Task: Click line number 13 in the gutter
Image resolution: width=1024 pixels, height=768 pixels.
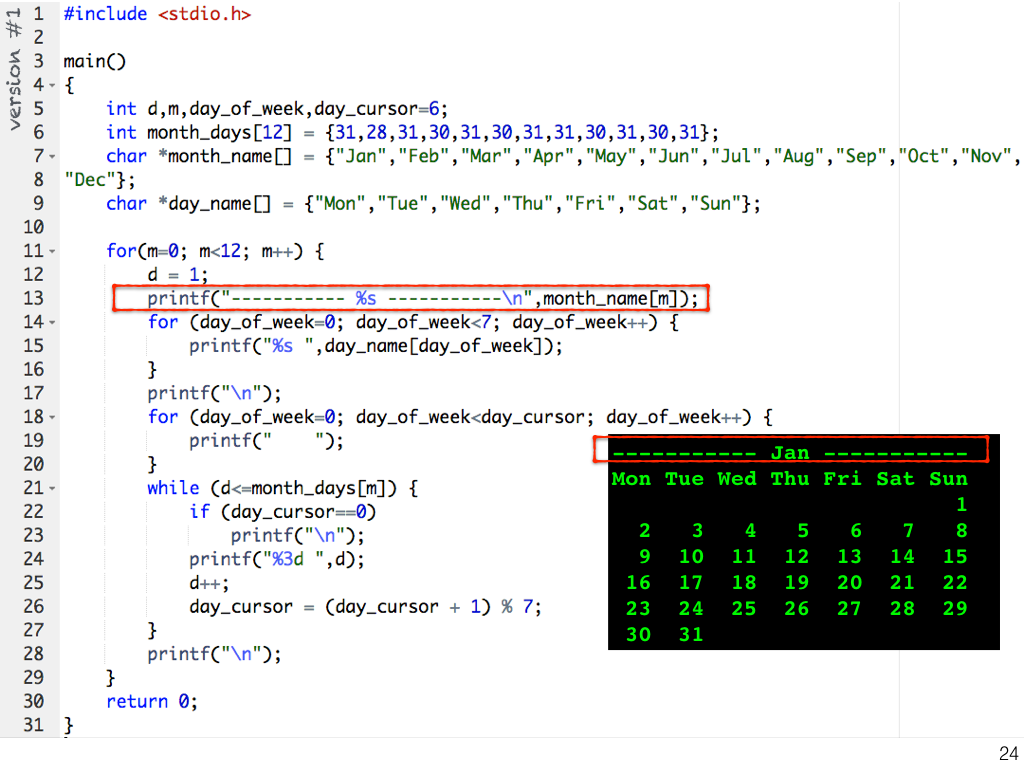Action: coord(33,298)
